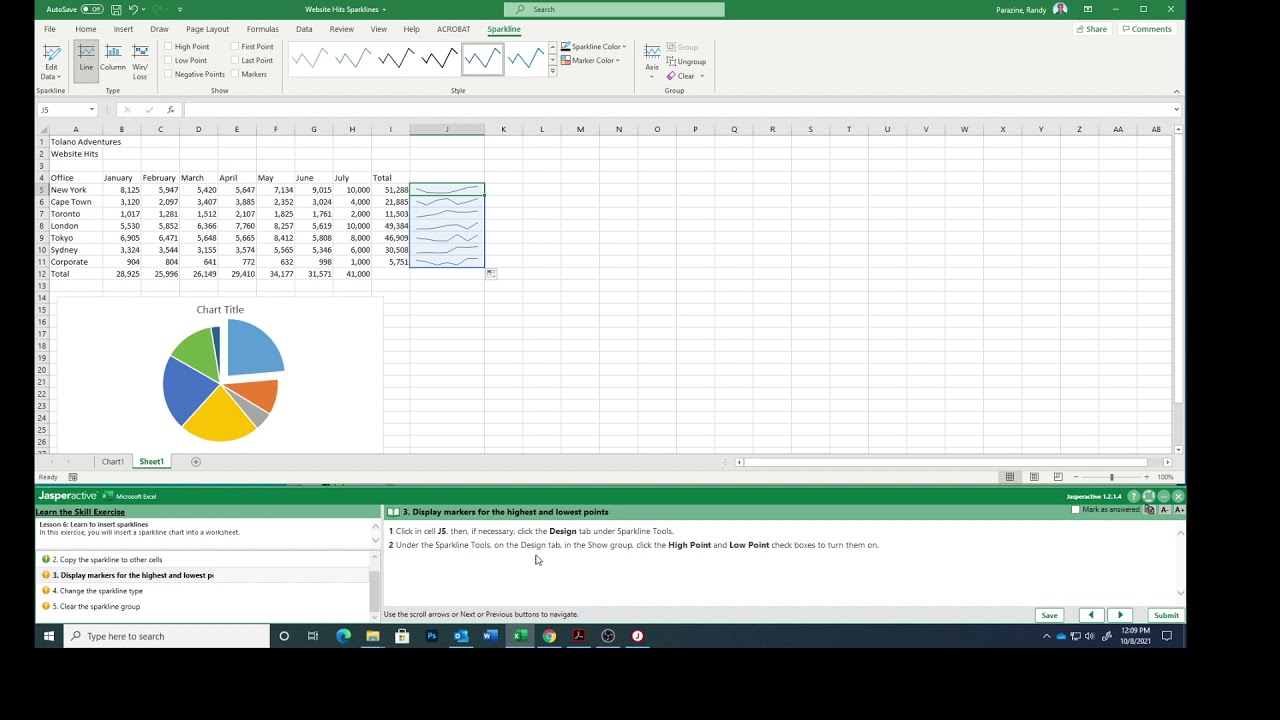Click Ungroup sparklines
Image resolution: width=1280 pixels, height=720 pixels.
[x=686, y=62]
